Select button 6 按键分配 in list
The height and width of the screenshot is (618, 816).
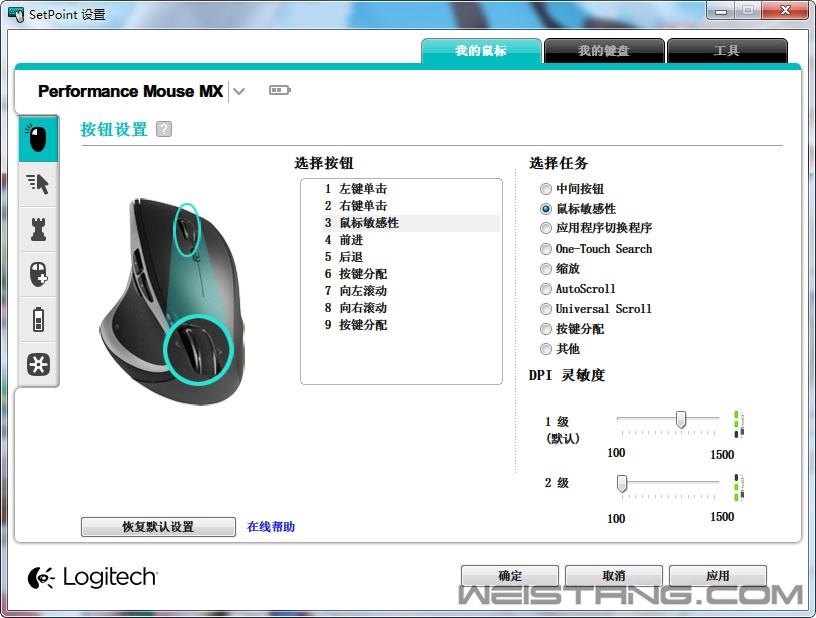click(x=411, y=274)
